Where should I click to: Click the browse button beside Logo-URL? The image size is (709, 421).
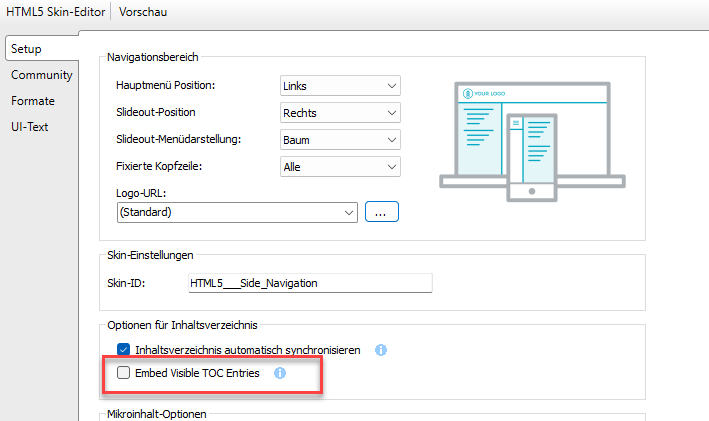(x=382, y=212)
